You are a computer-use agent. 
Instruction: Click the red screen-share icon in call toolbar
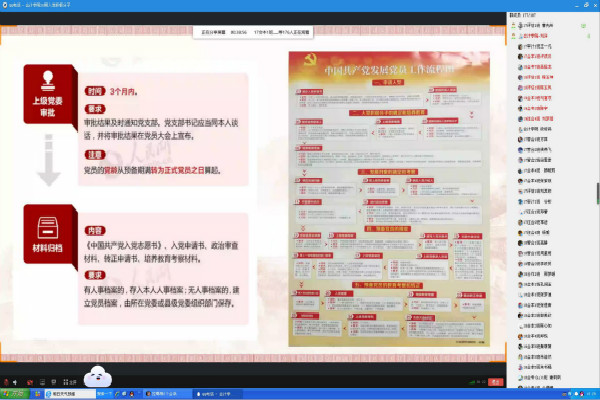point(30,382)
